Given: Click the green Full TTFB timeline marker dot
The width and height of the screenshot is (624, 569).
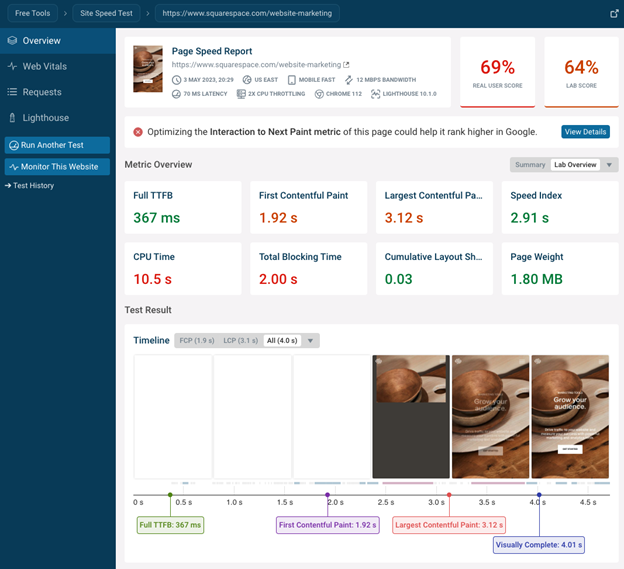Looking at the screenshot, I should [170, 495].
